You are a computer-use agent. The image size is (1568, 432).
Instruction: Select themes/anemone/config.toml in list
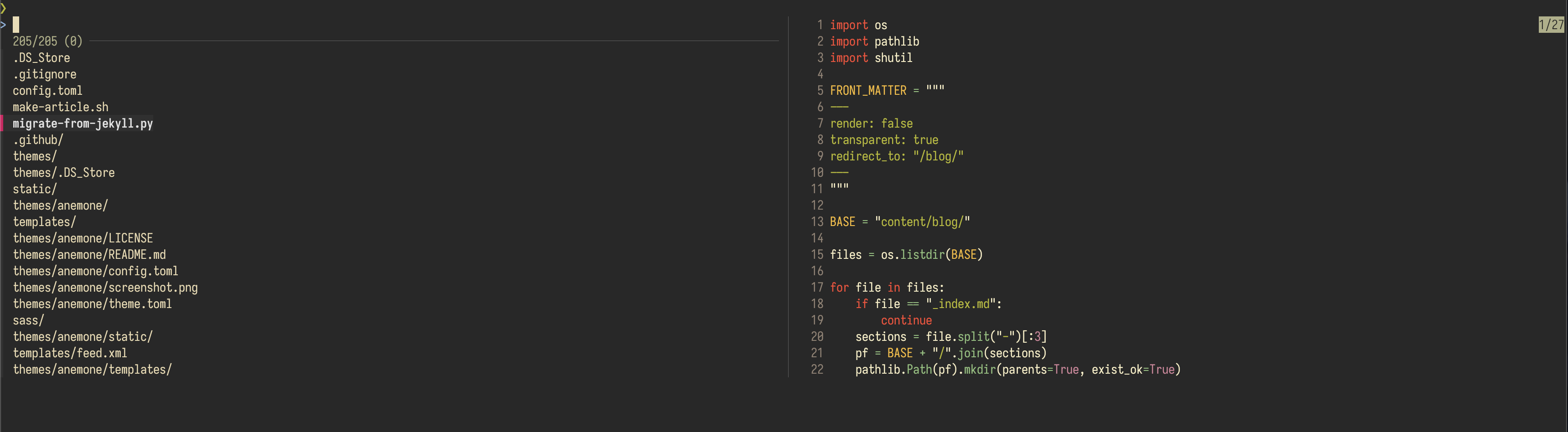pos(96,271)
